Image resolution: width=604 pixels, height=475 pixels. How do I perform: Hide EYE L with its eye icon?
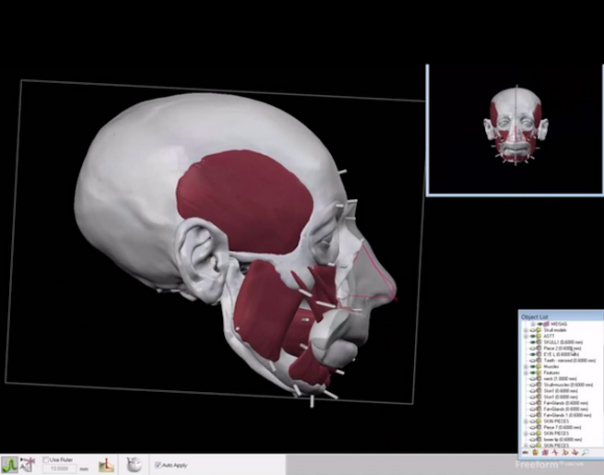click(x=533, y=354)
